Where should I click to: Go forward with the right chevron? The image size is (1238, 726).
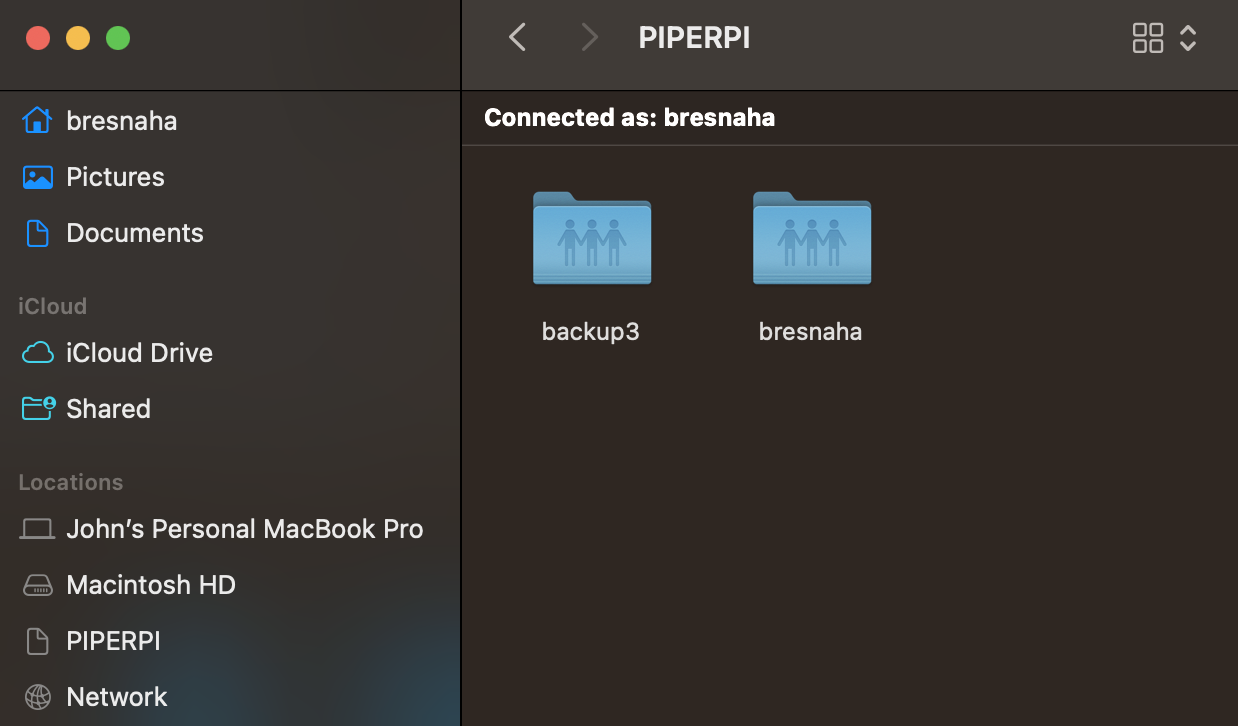point(589,38)
